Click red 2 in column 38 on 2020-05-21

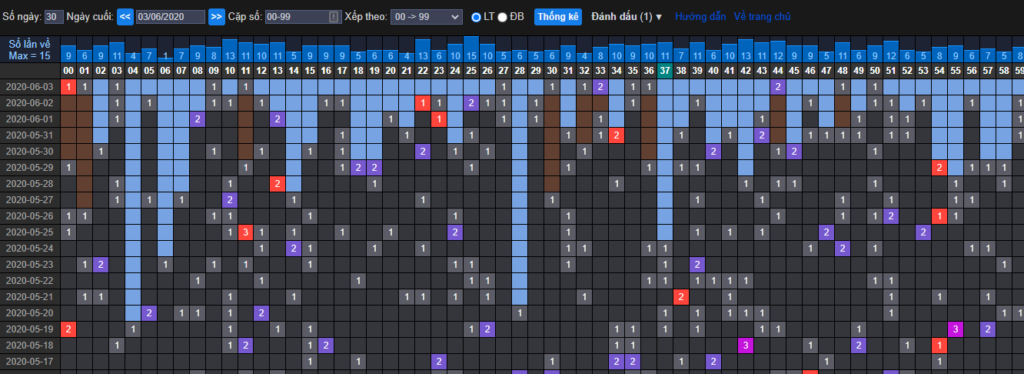click(x=681, y=297)
